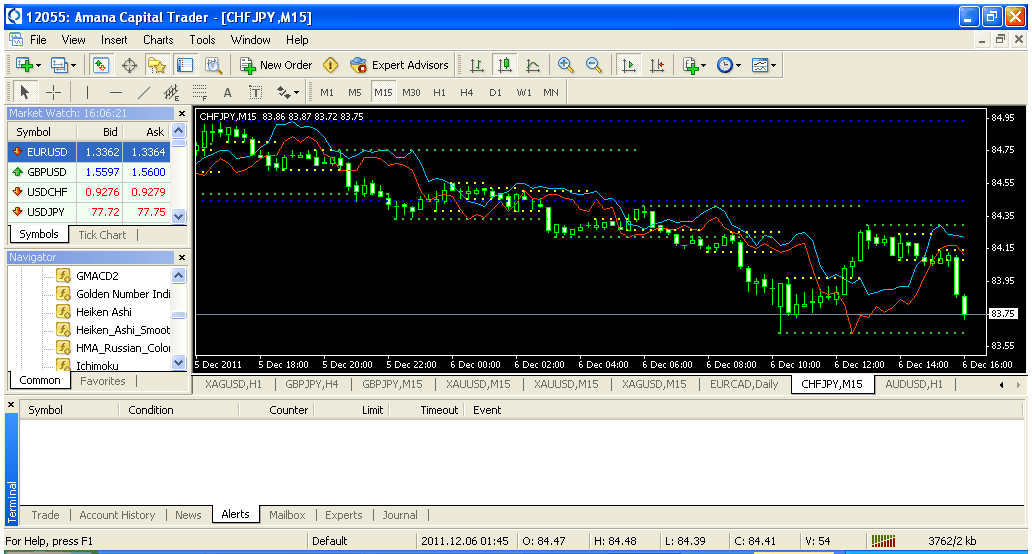The width and height of the screenshot is (1032, 554).
Task: Pick the Horizontal Line drawing tool
Action: click(x=115, y=92)
